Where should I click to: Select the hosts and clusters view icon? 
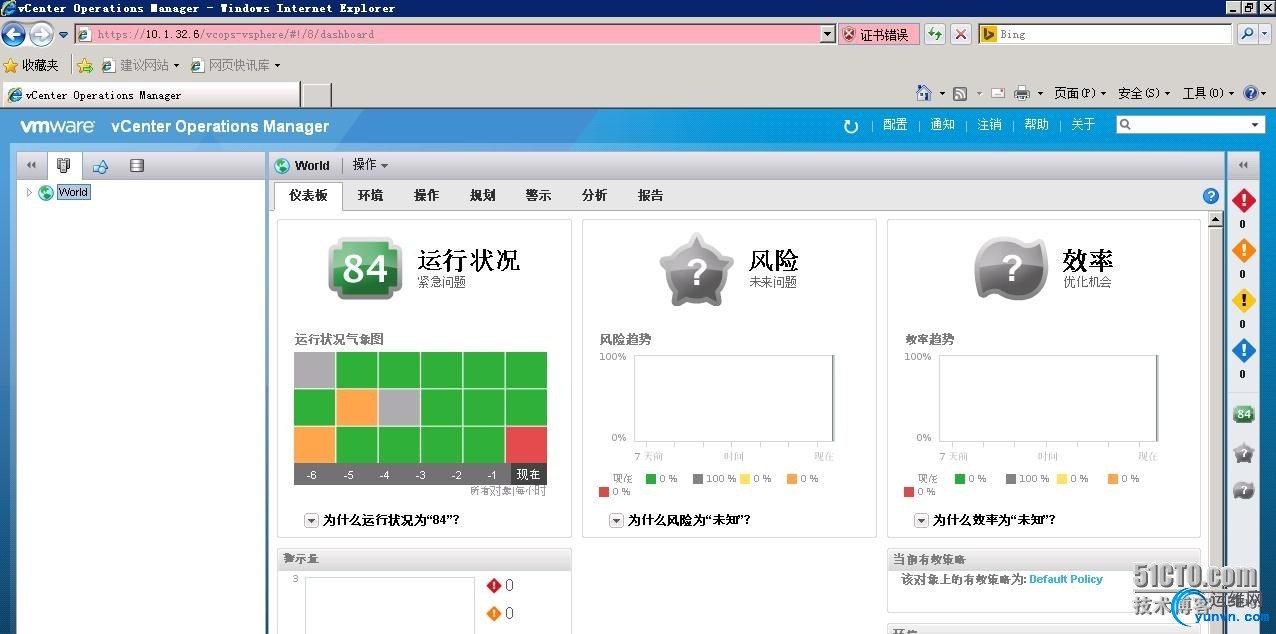(63, 166)
